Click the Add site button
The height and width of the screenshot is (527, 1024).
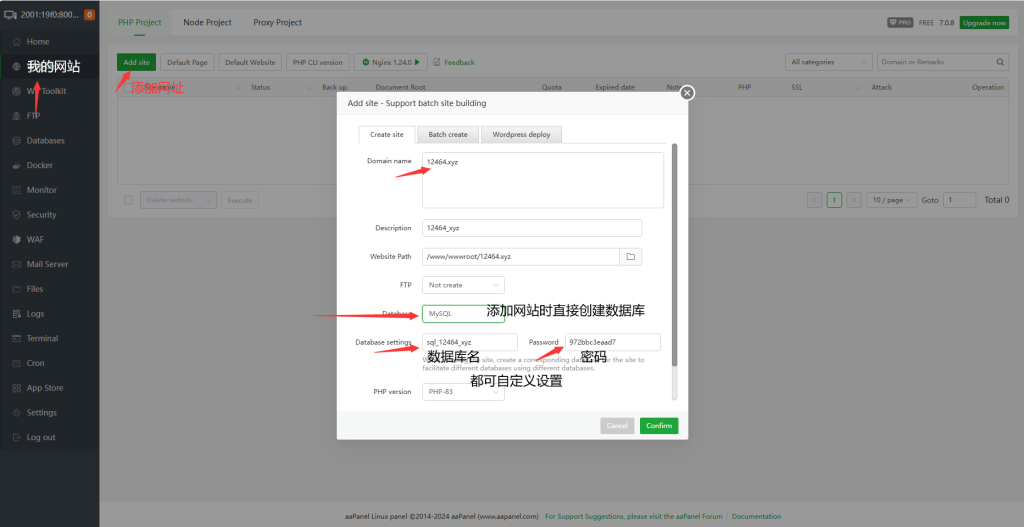pos(136,62)
